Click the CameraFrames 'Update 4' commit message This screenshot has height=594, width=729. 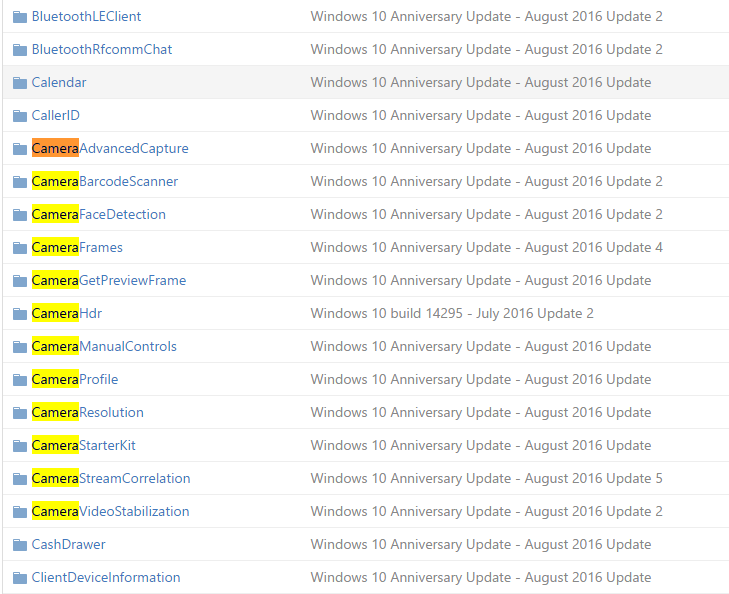pos(486,248)
